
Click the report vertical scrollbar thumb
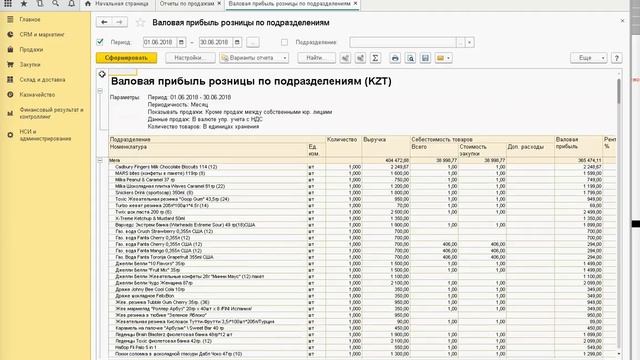[x=619, y=91]
